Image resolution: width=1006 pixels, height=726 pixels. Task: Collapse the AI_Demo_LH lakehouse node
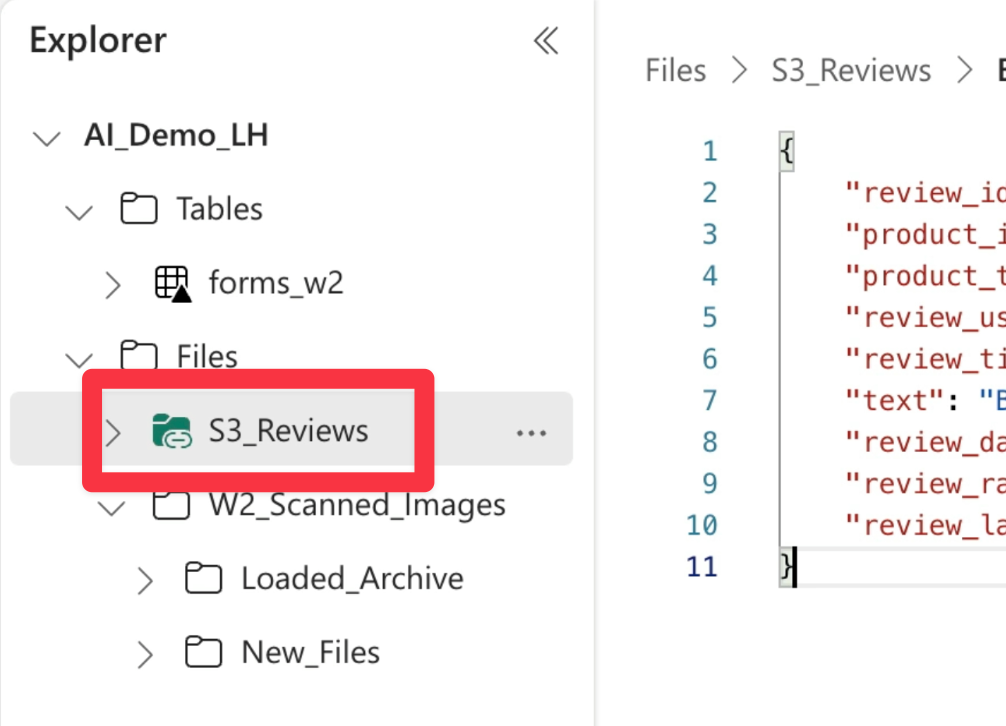point(46,137)
